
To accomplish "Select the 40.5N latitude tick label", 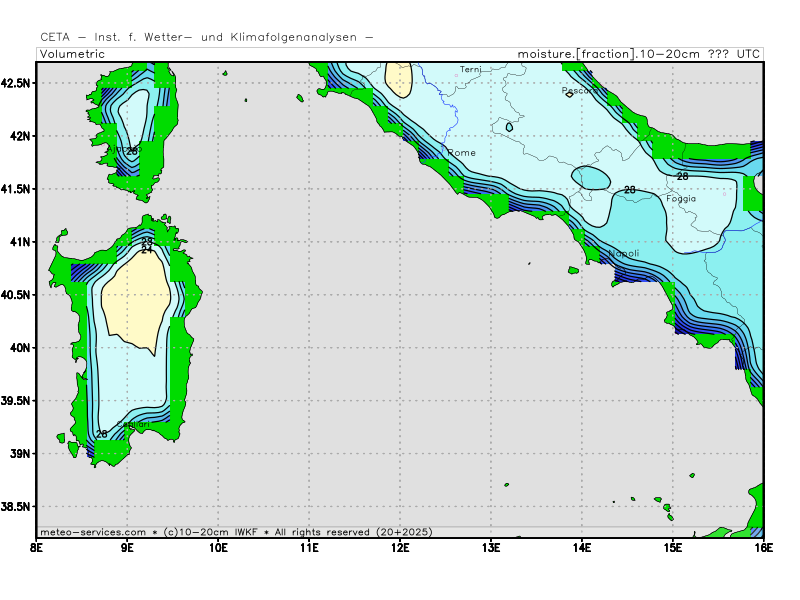I will [x=17, y=295].
